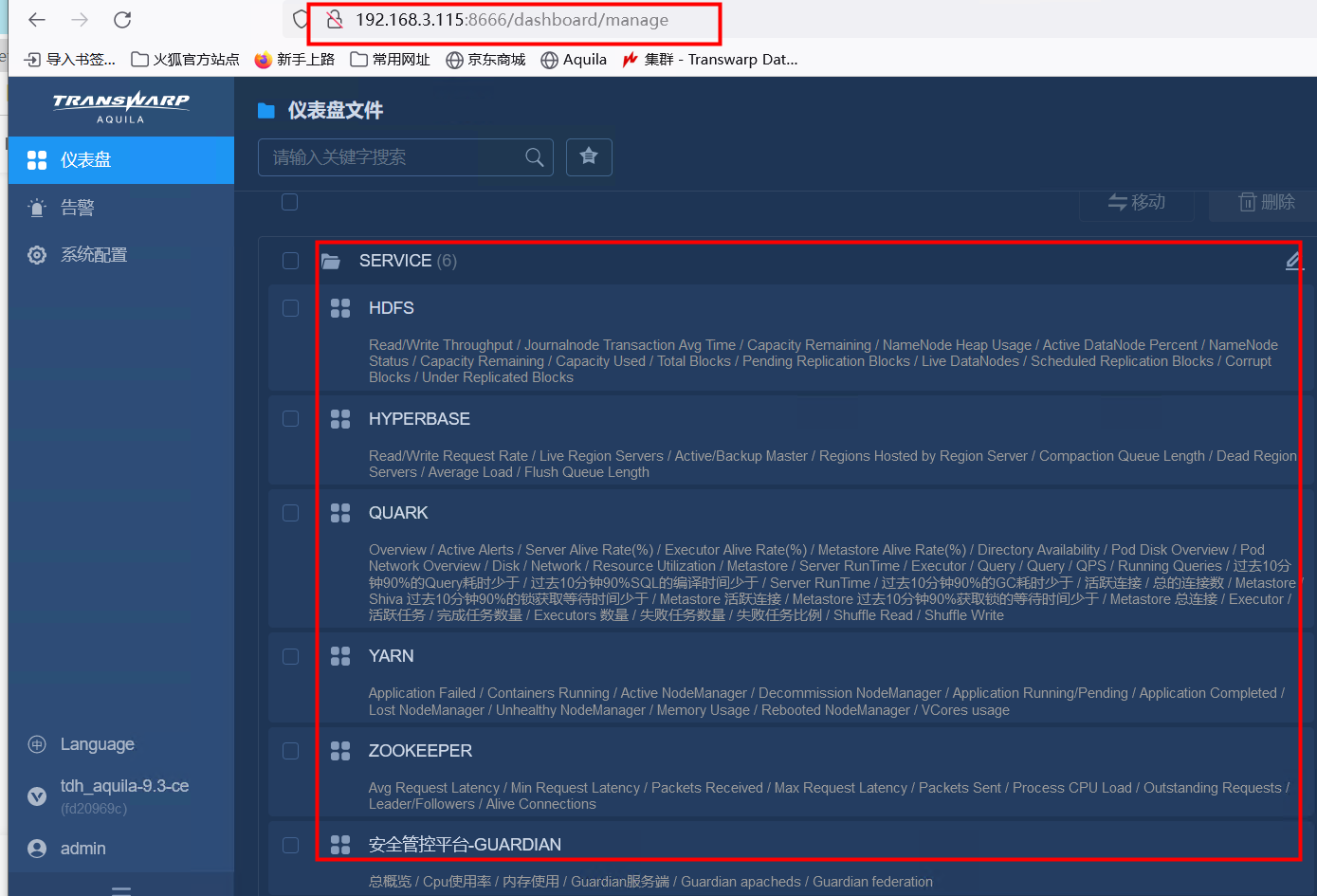Open the HYPERBASE dashboard

tap(419, 419)
